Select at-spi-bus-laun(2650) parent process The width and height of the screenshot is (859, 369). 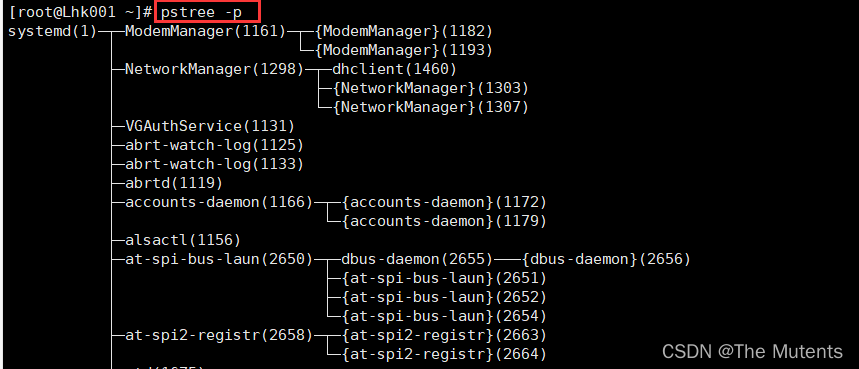click(x=219, y=260)
